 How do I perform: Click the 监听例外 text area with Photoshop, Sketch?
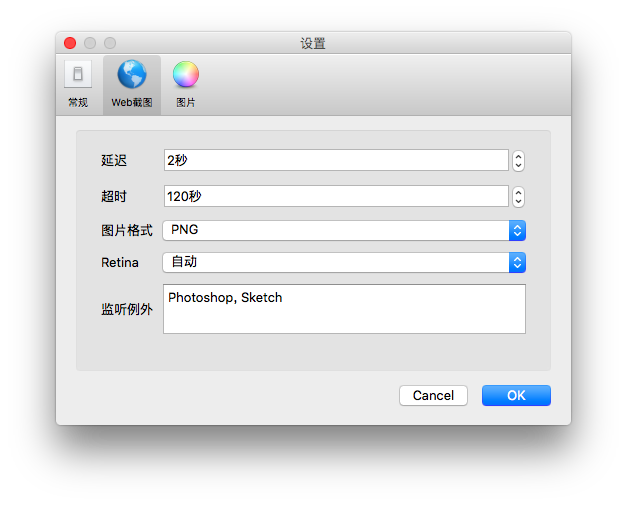344,309
